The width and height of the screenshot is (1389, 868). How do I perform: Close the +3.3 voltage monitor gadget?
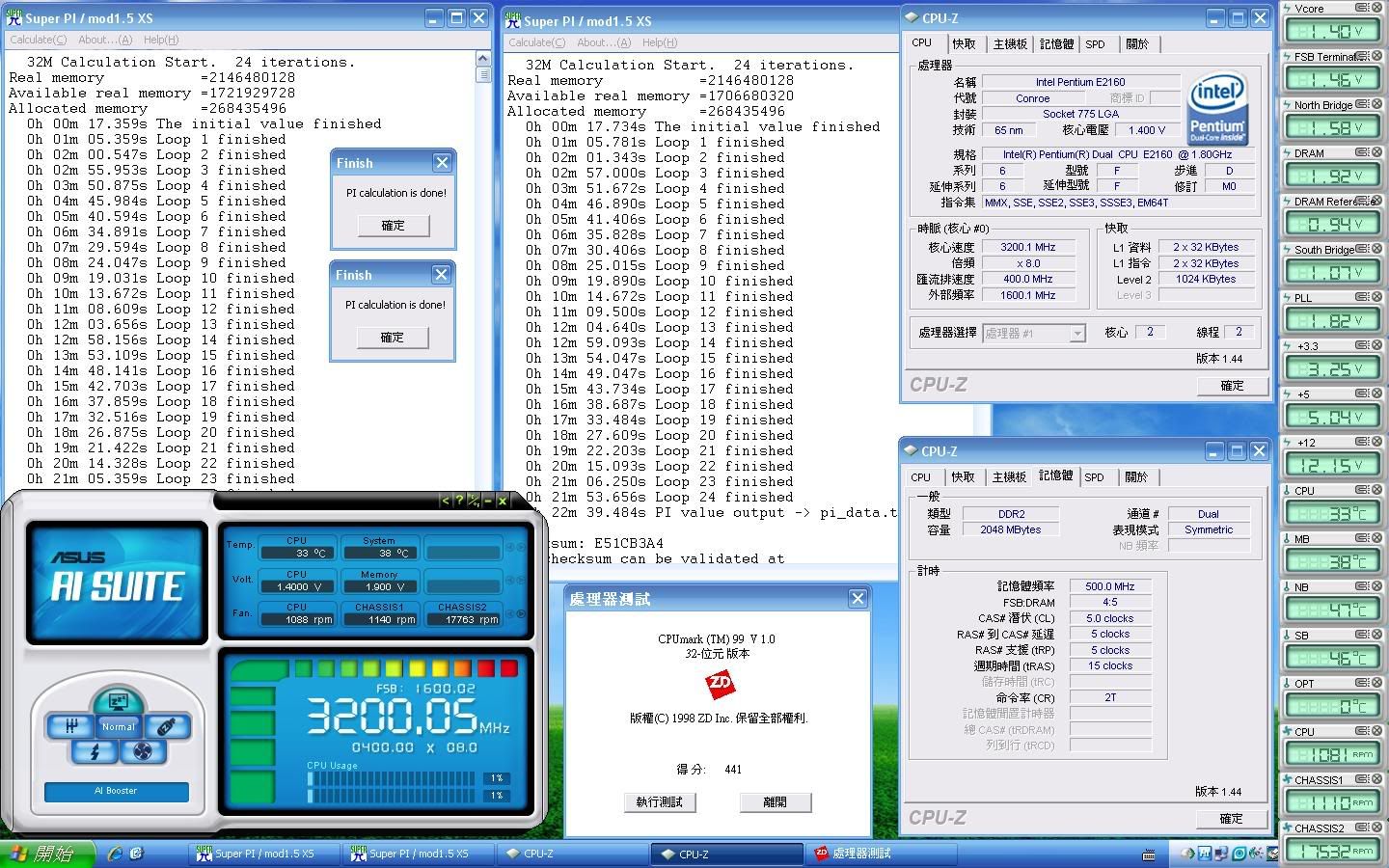pyautogui.click(x=1376, y=345)
